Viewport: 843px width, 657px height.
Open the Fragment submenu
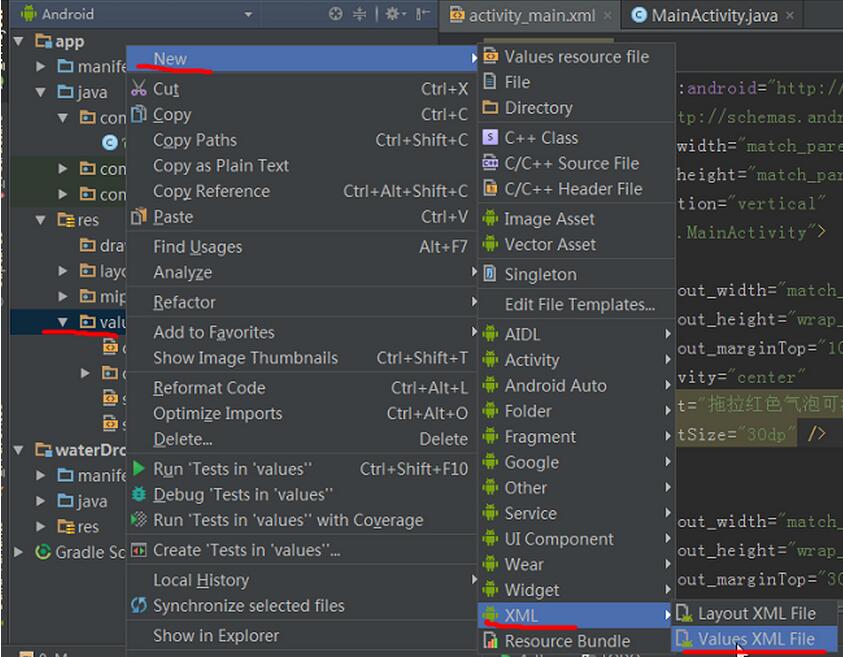[576, 436]
